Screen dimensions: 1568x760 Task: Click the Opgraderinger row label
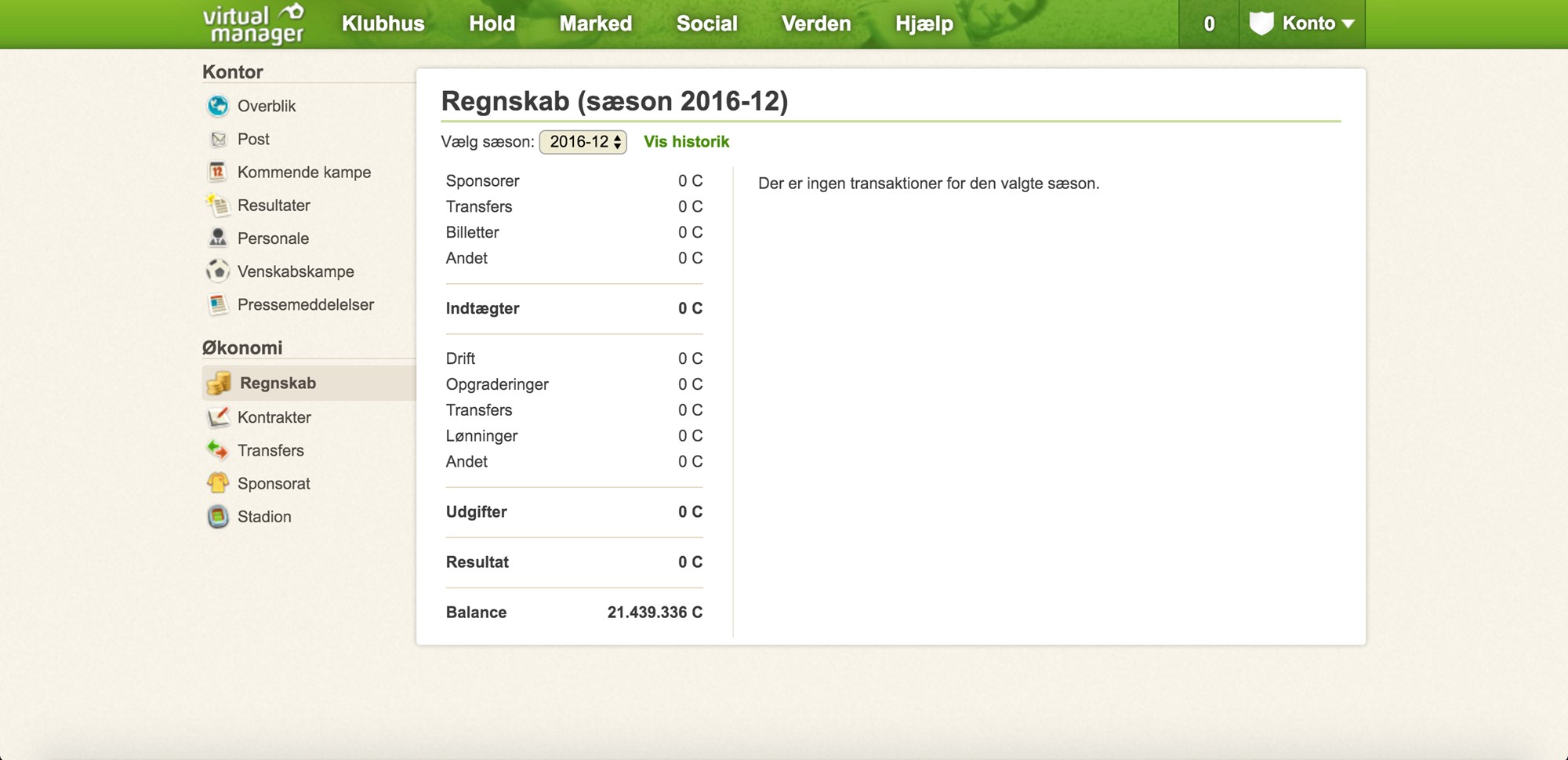[497, 384]
